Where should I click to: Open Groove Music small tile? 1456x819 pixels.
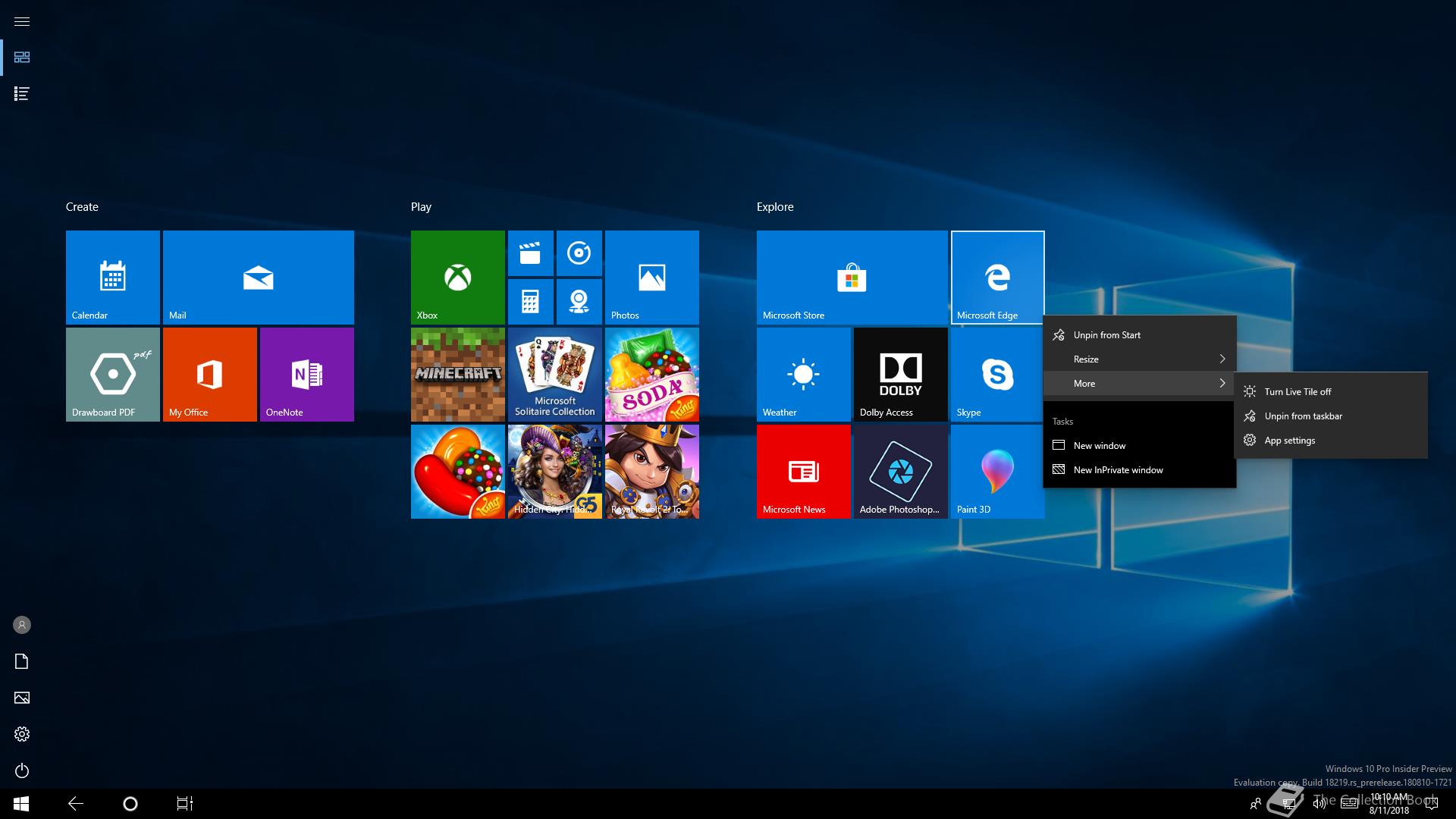tap(579, 253)
